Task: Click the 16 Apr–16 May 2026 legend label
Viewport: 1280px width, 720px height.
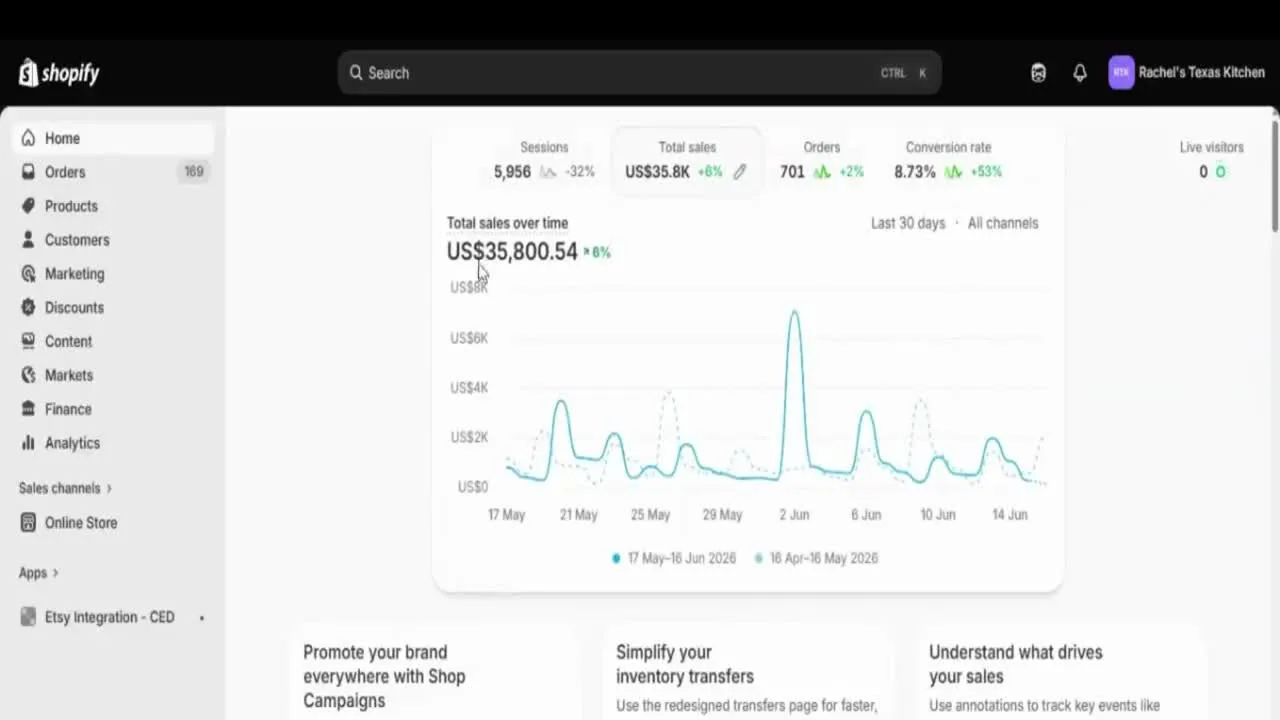Action: click(x=824, y=558)
